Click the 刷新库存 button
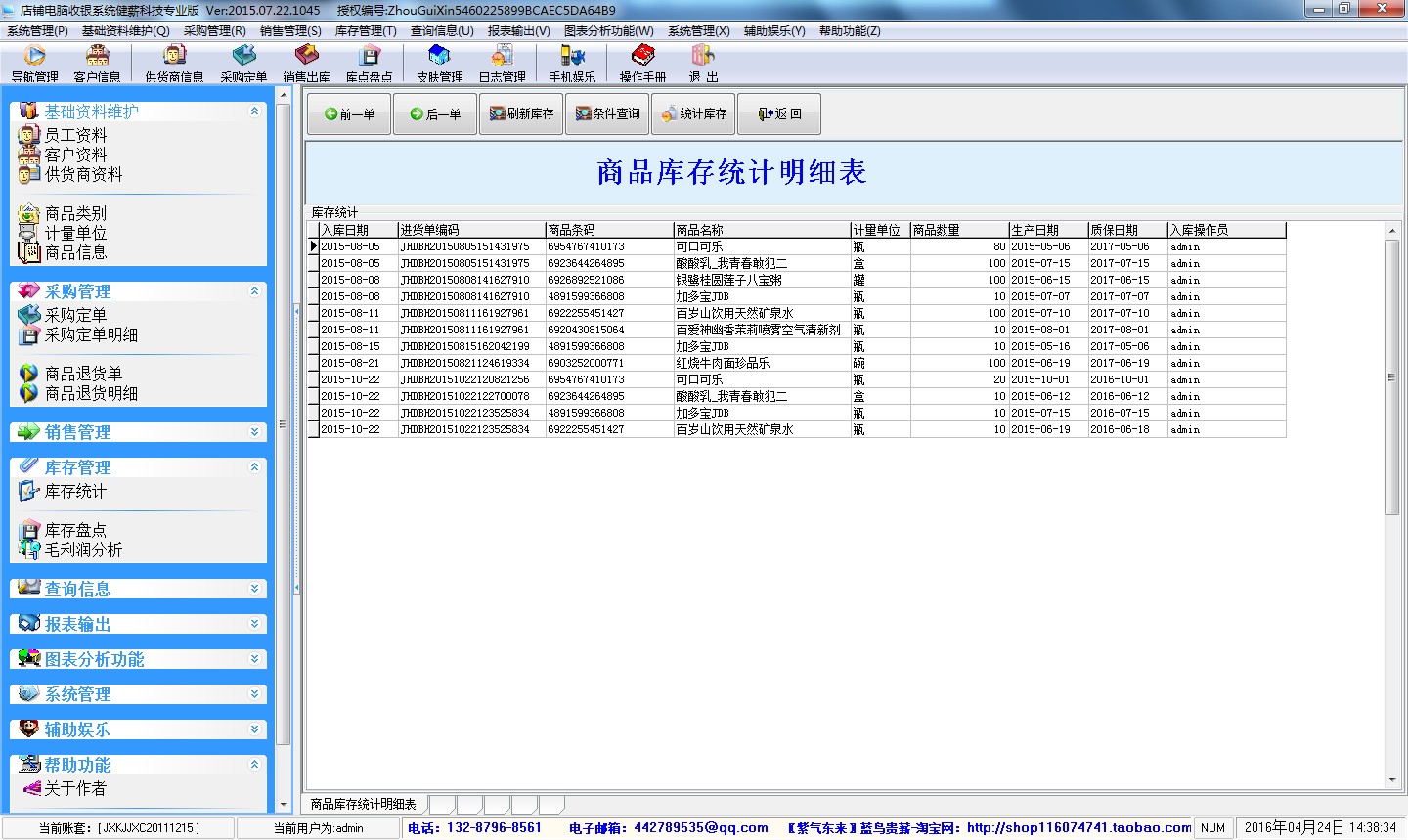This screenshot has height=840, width=1408. (x=522, y=114)
